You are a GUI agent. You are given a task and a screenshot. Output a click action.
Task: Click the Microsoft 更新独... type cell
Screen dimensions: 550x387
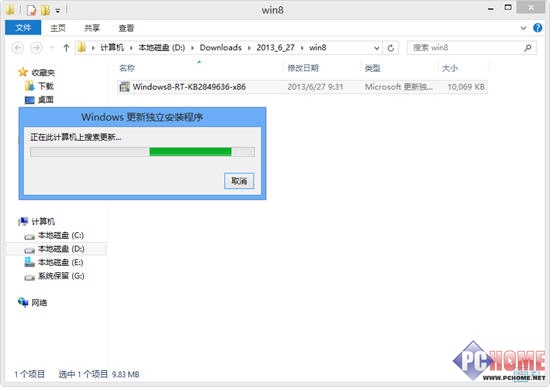pos(398,87)
